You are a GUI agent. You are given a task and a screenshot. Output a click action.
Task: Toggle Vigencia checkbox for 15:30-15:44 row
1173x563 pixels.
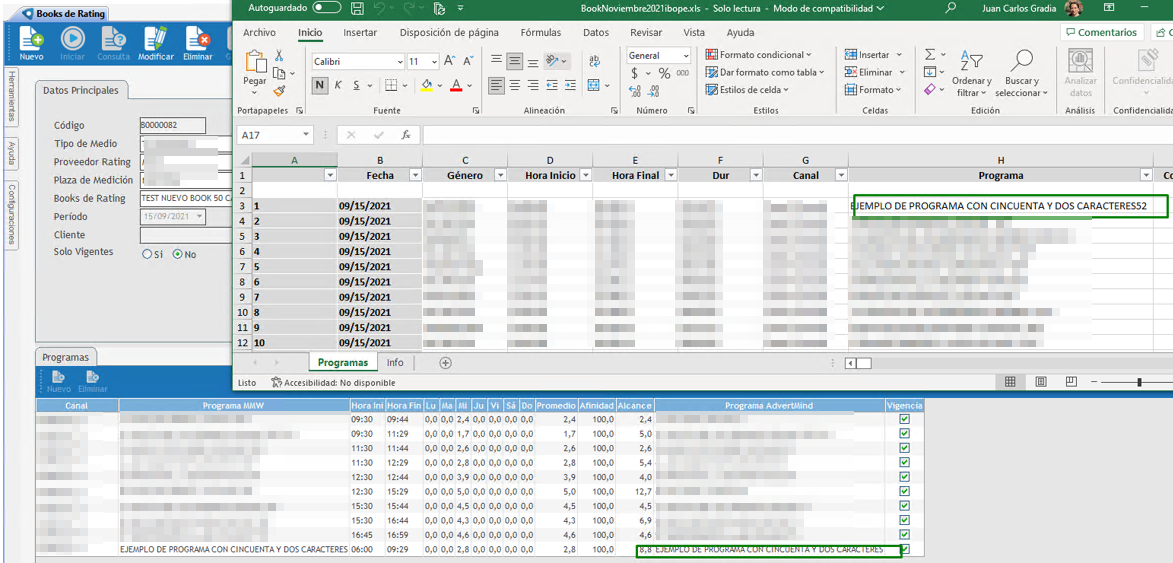coord(904,505)
